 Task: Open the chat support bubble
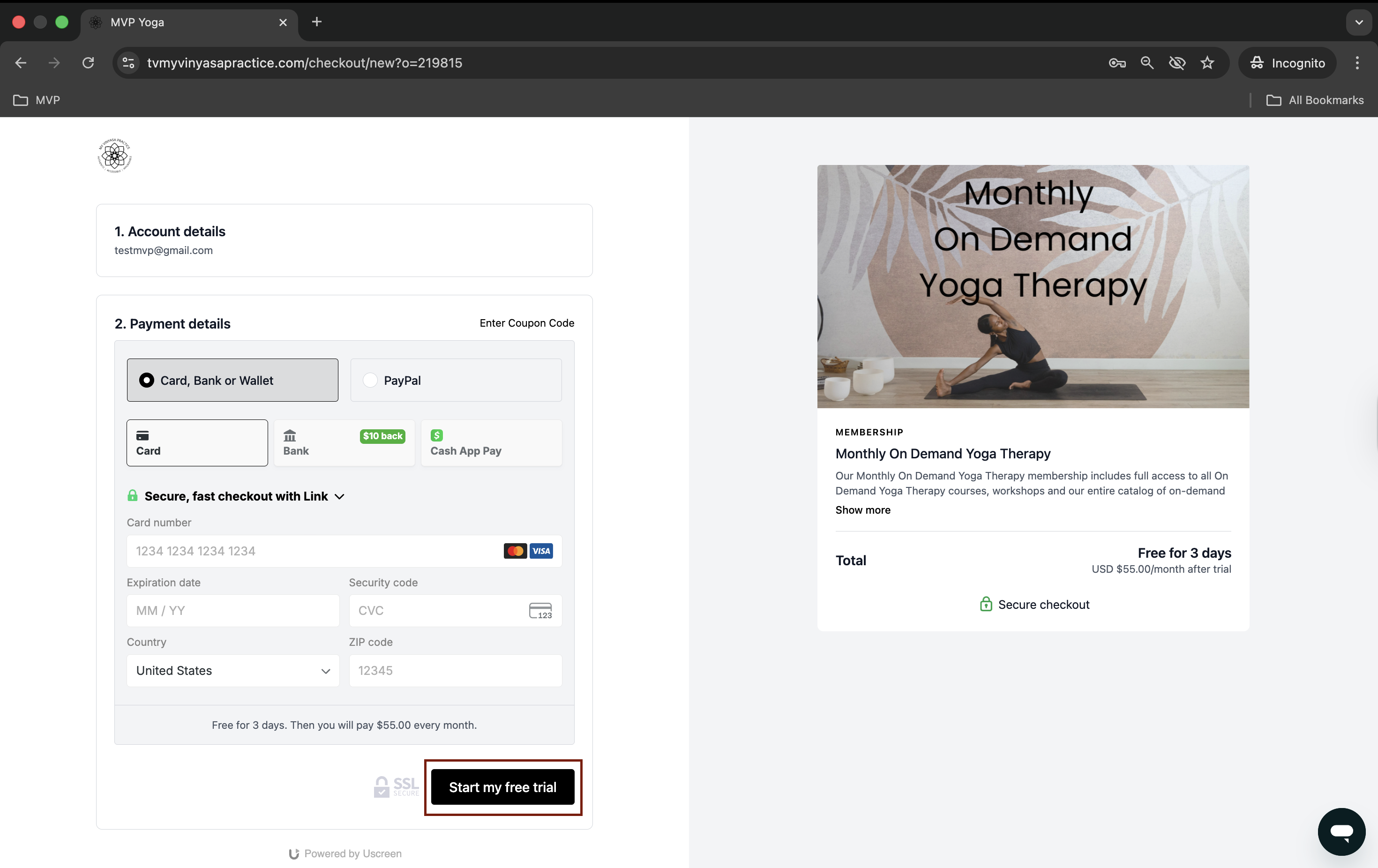(x=1341, y=831)
